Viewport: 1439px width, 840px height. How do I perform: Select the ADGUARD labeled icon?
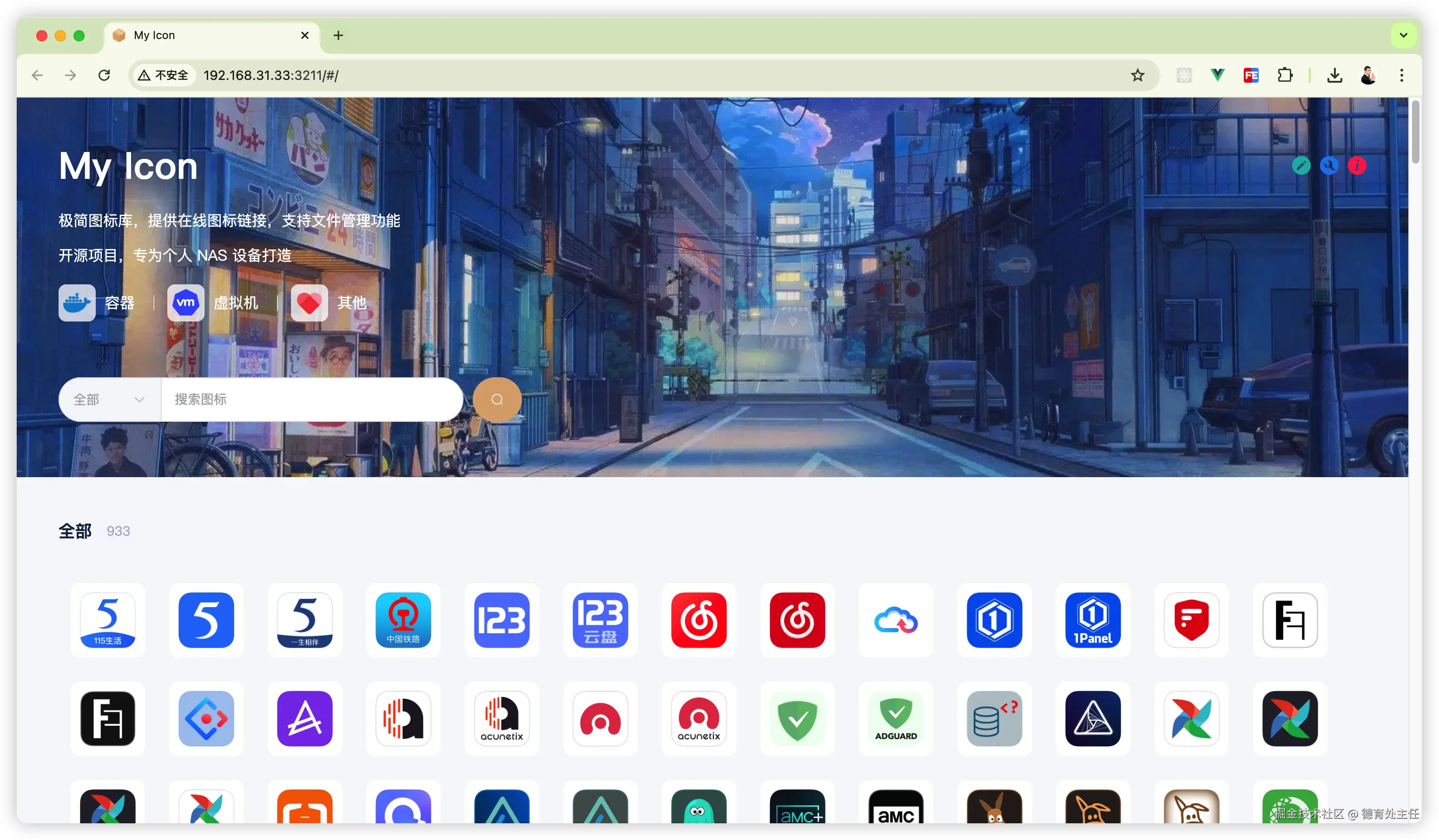[x=895, y=718]
